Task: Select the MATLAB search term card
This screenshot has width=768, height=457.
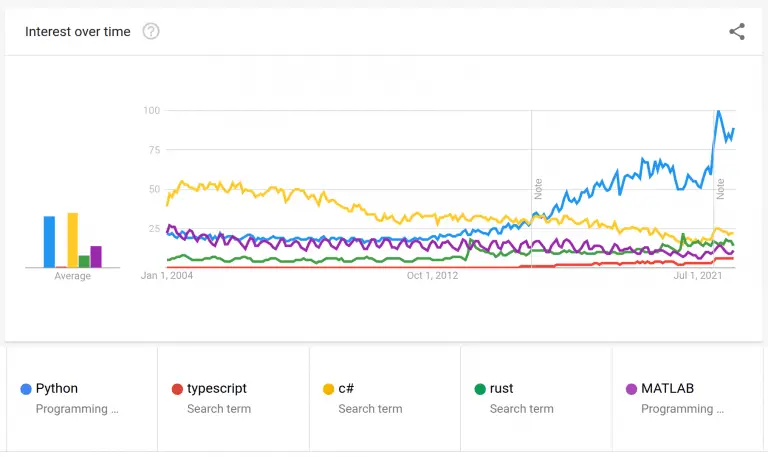Action: [687, 398]
